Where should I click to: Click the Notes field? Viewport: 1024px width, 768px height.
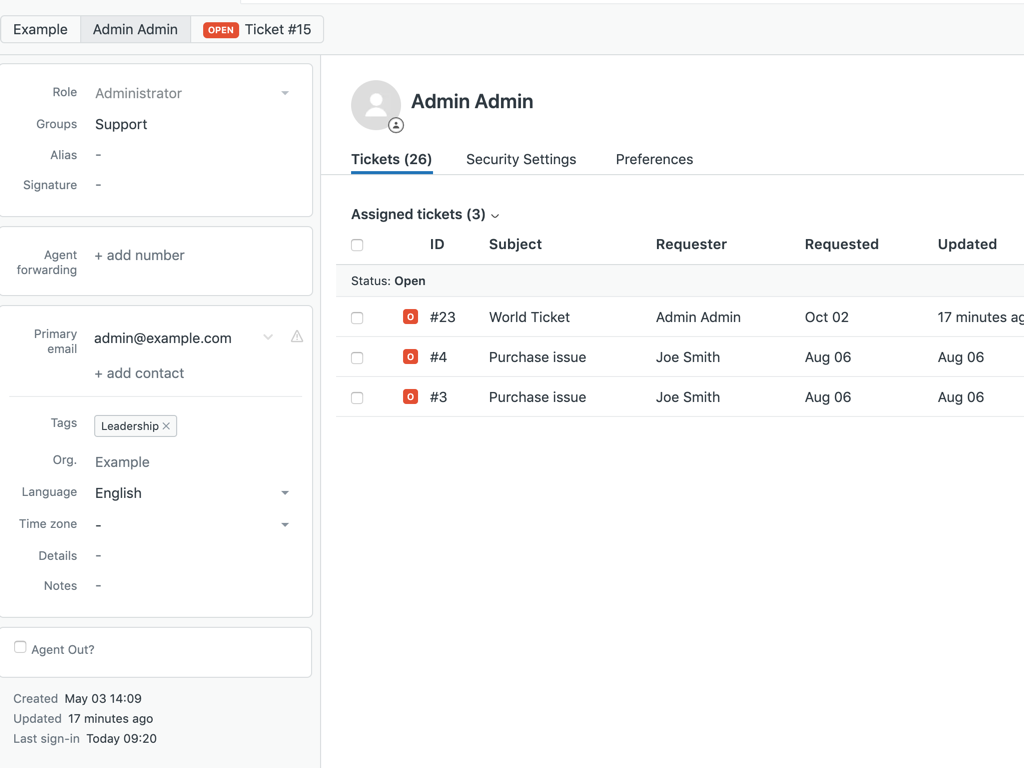point(190,586)
